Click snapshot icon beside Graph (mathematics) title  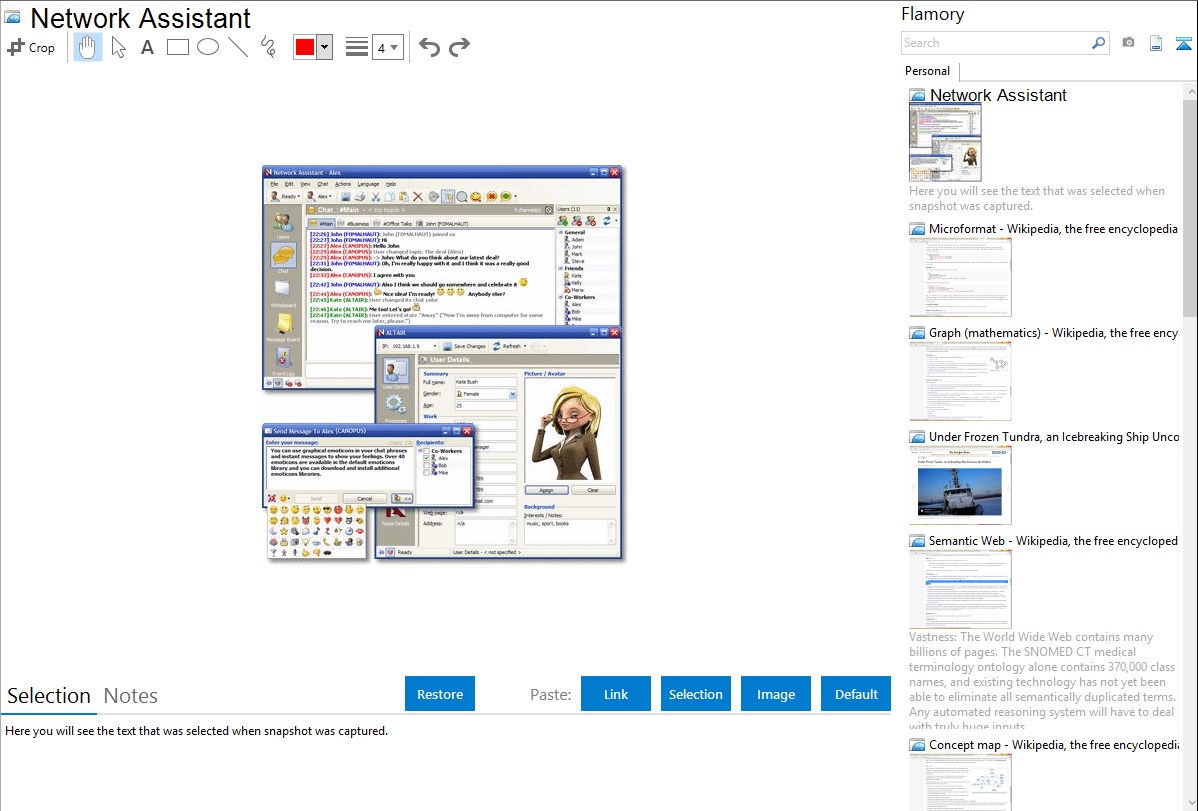(917, 333)
